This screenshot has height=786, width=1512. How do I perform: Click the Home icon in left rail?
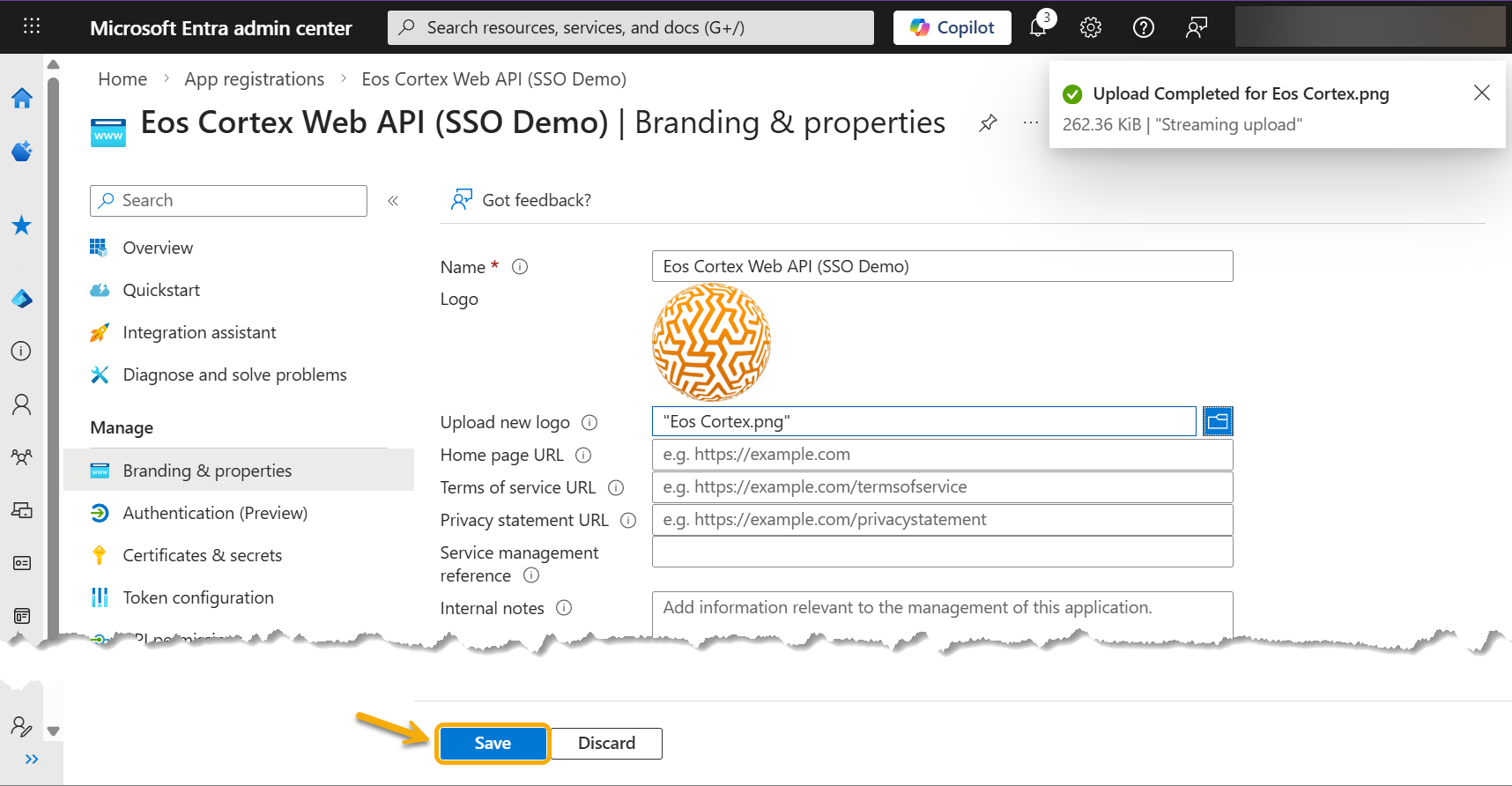[22, 98]
